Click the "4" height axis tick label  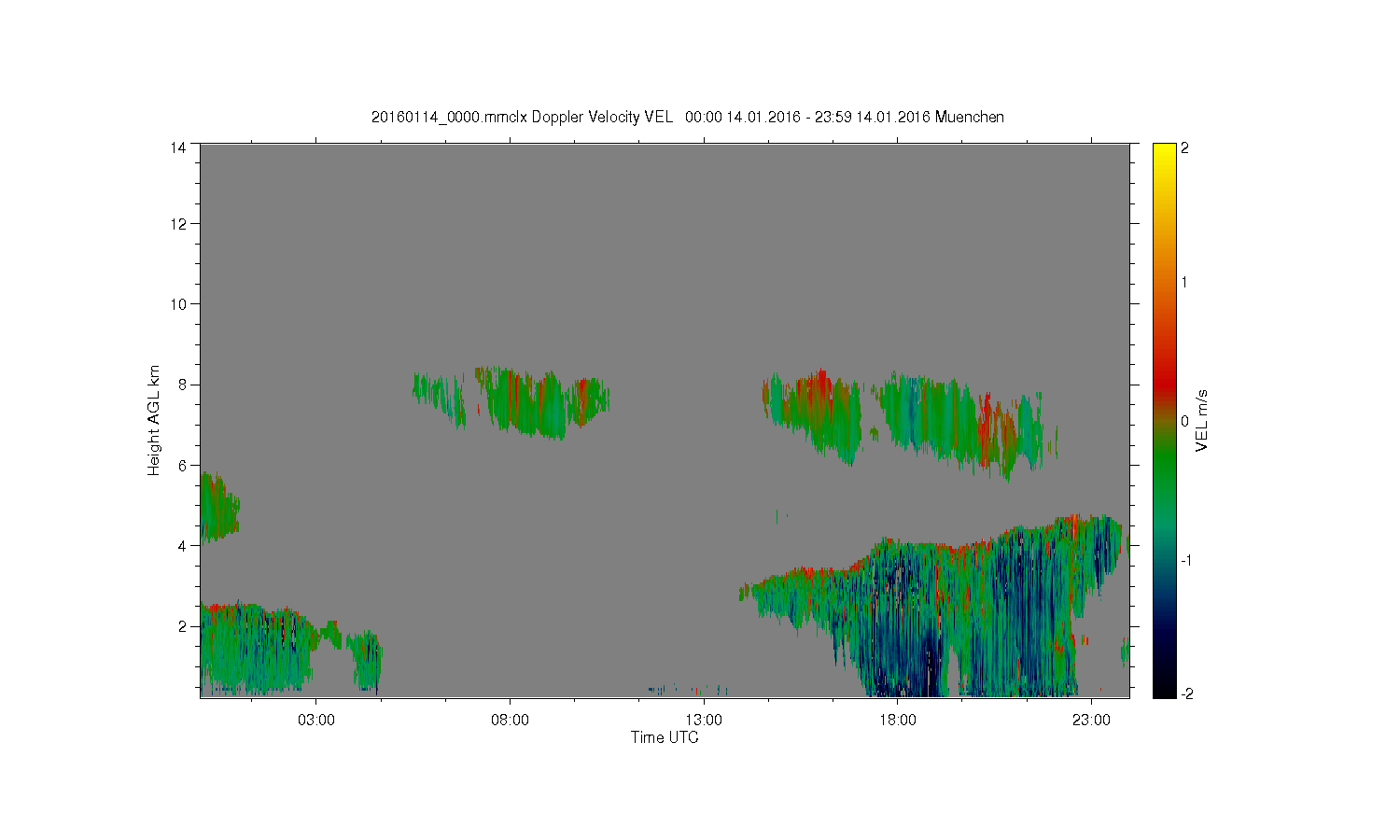(182, 546)
